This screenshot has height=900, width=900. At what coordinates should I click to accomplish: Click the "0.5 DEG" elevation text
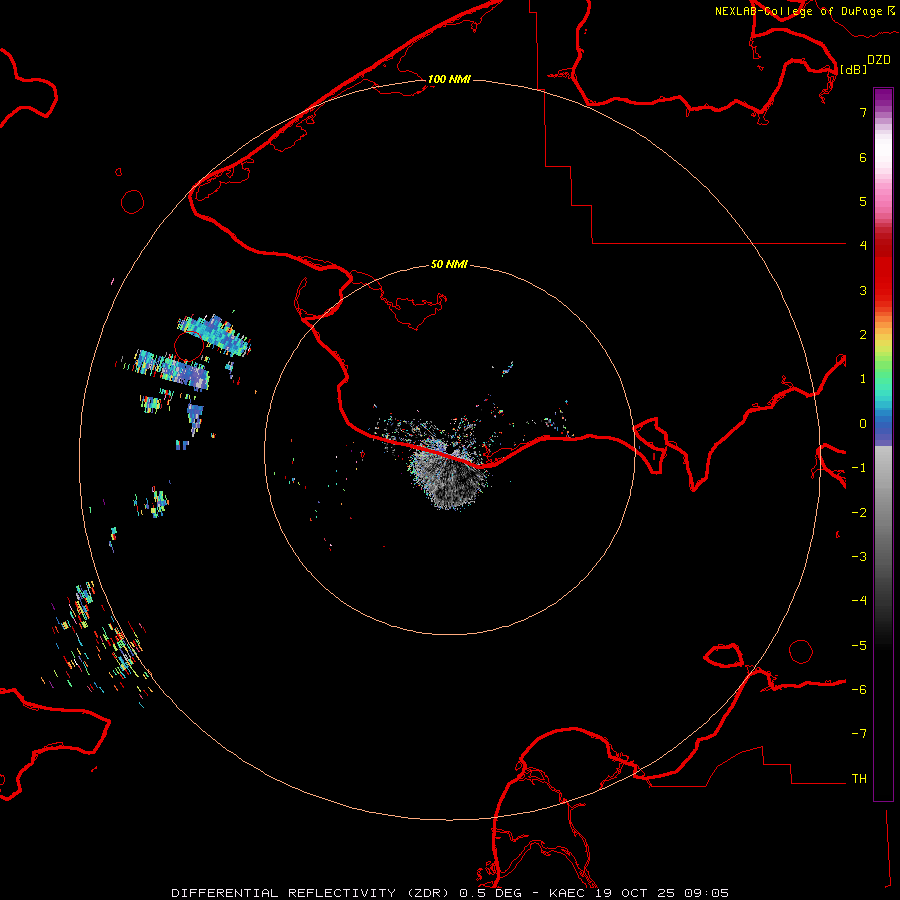point(490,893)
